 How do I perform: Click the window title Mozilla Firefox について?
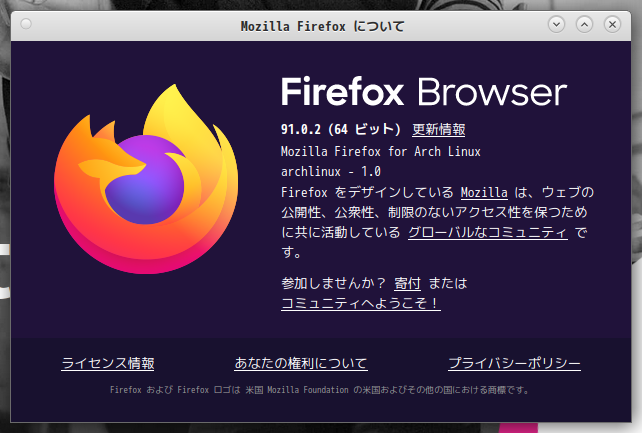[323, 26]
